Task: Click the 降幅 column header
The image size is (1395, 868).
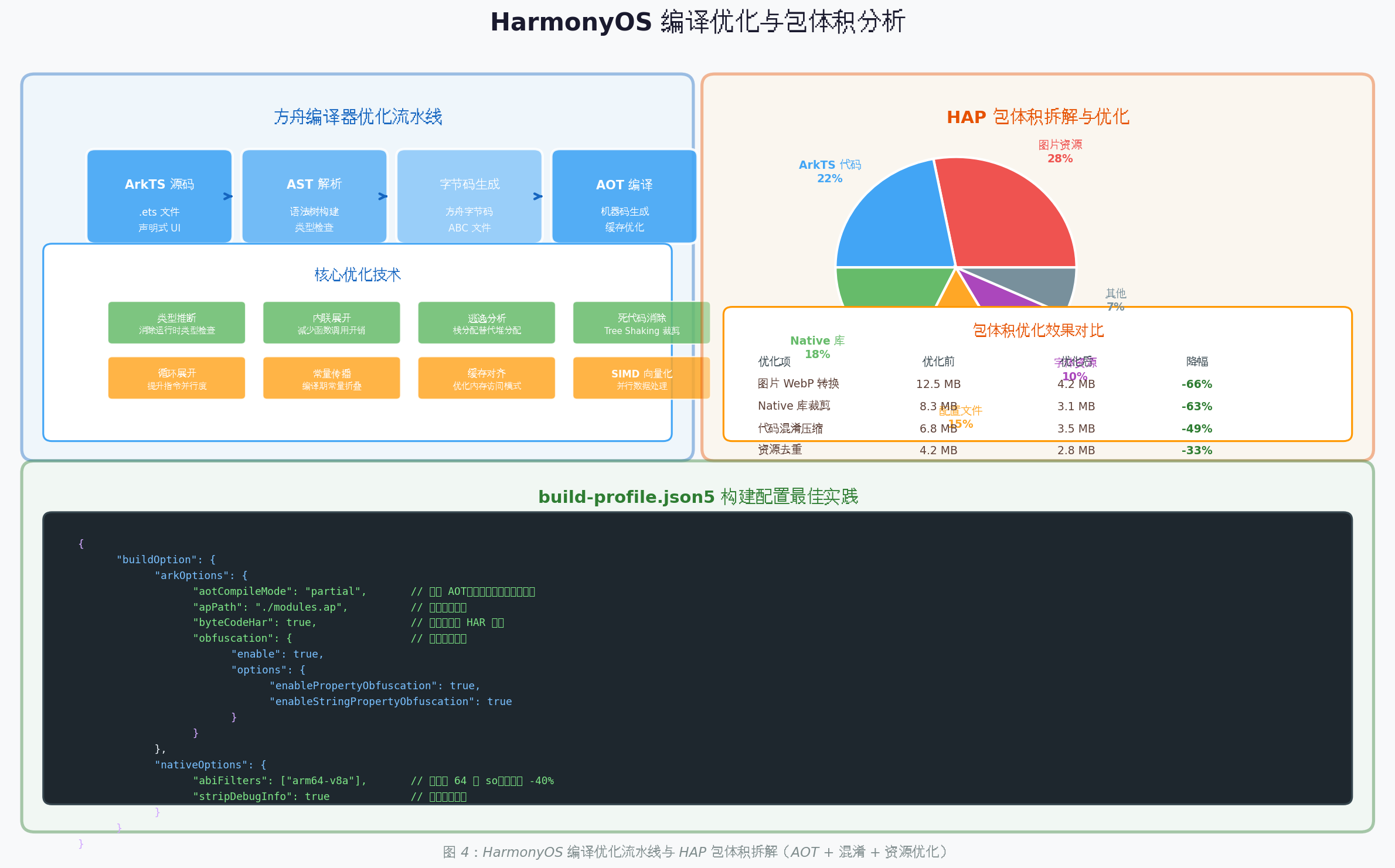Action: pyautogui.click(x=1197, y=362)
